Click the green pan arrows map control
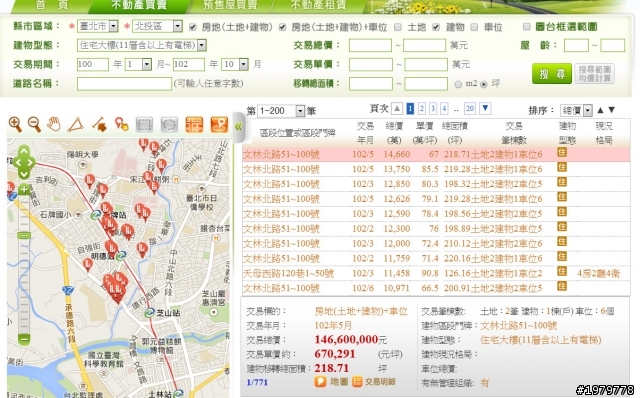The image size is (640, 398). coord(24,162)
